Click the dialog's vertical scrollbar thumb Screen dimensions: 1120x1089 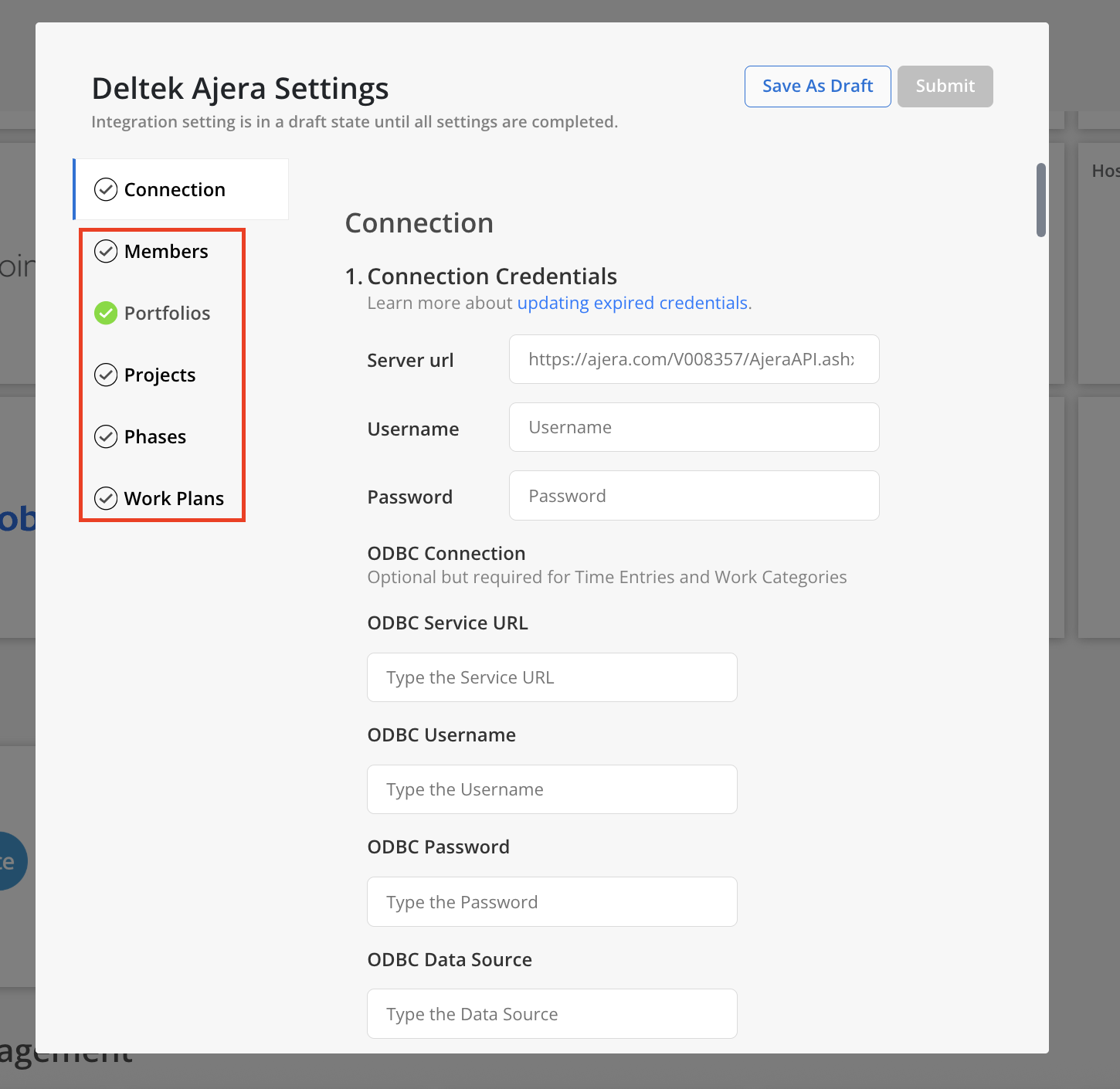[x=1041, y=200]
